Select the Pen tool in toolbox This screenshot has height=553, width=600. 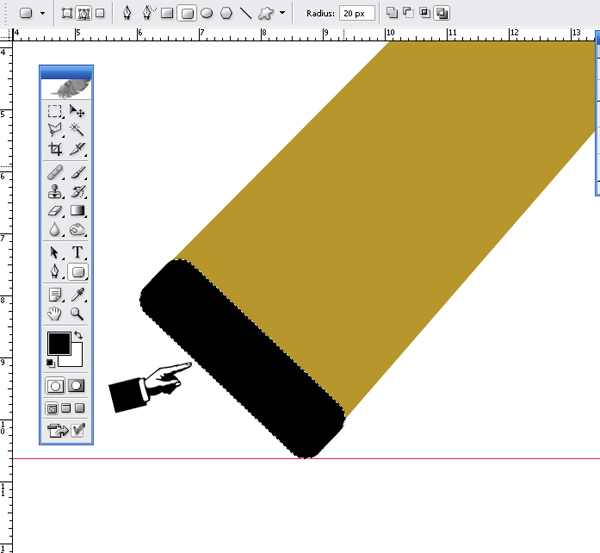[55, 272]
